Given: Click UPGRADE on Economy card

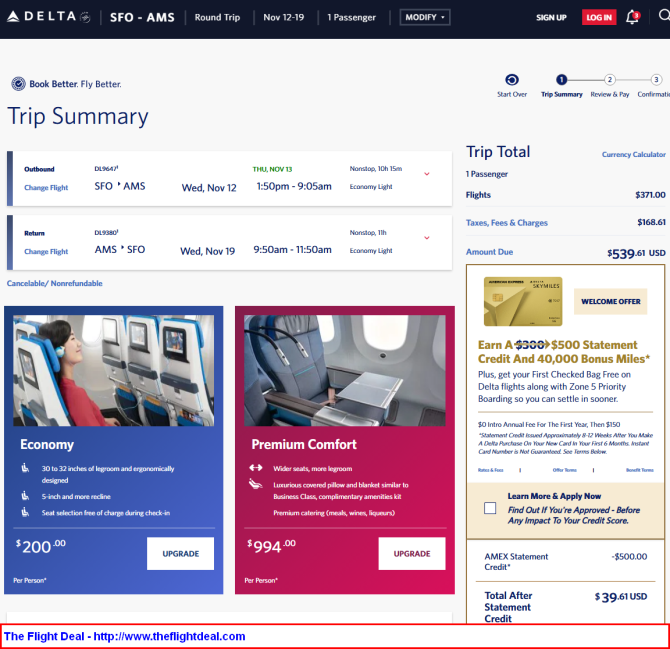Looking at the screenshot, I should click(x=180, y=553).
